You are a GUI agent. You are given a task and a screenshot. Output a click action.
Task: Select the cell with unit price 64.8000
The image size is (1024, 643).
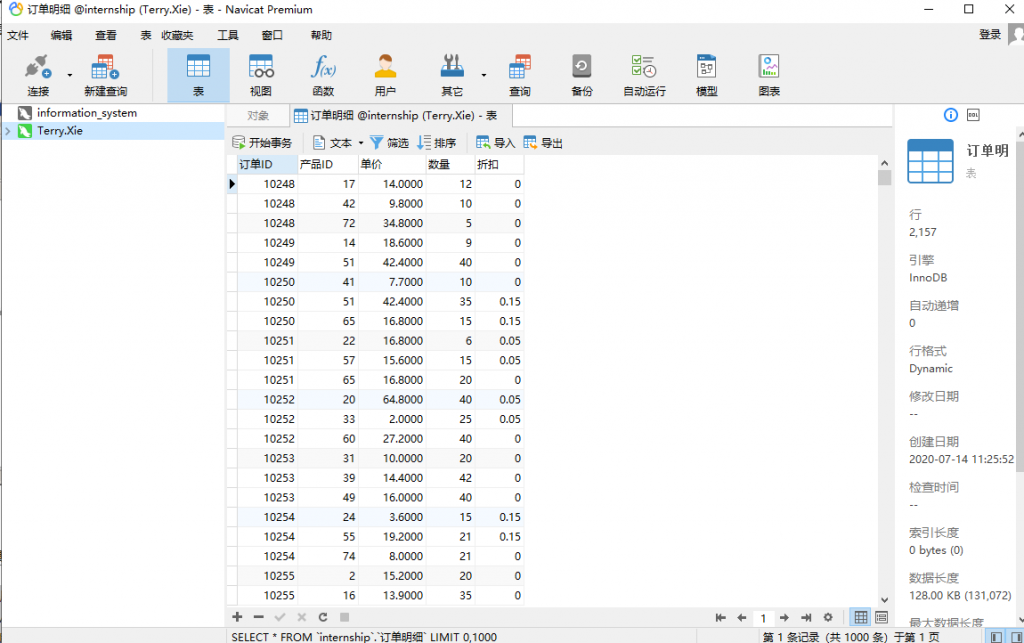point(392,400)
